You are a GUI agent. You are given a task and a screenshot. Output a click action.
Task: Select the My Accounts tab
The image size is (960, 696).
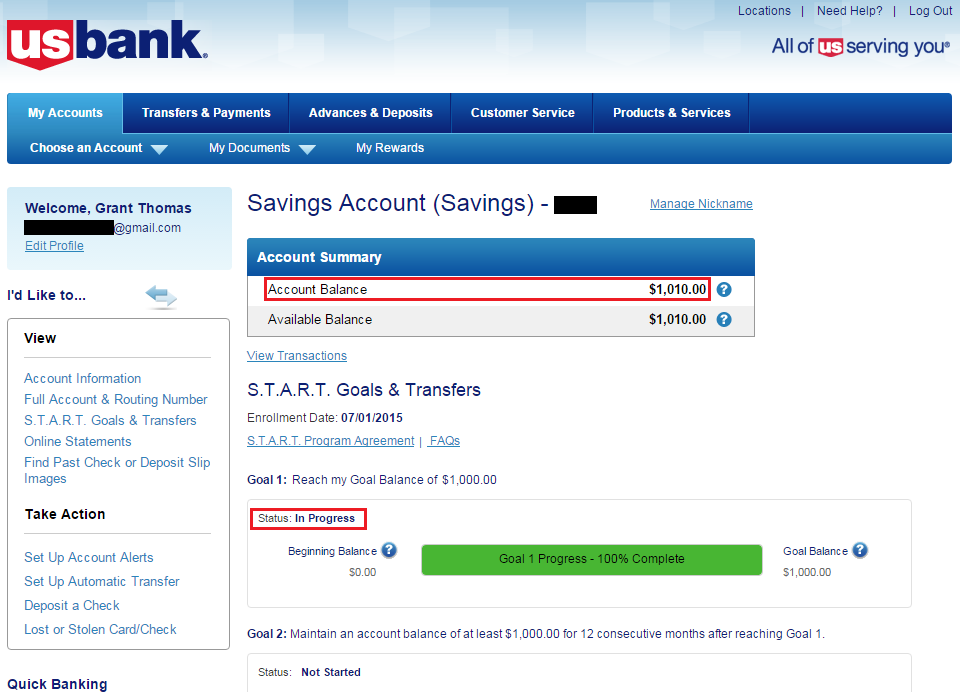point(65,113)
